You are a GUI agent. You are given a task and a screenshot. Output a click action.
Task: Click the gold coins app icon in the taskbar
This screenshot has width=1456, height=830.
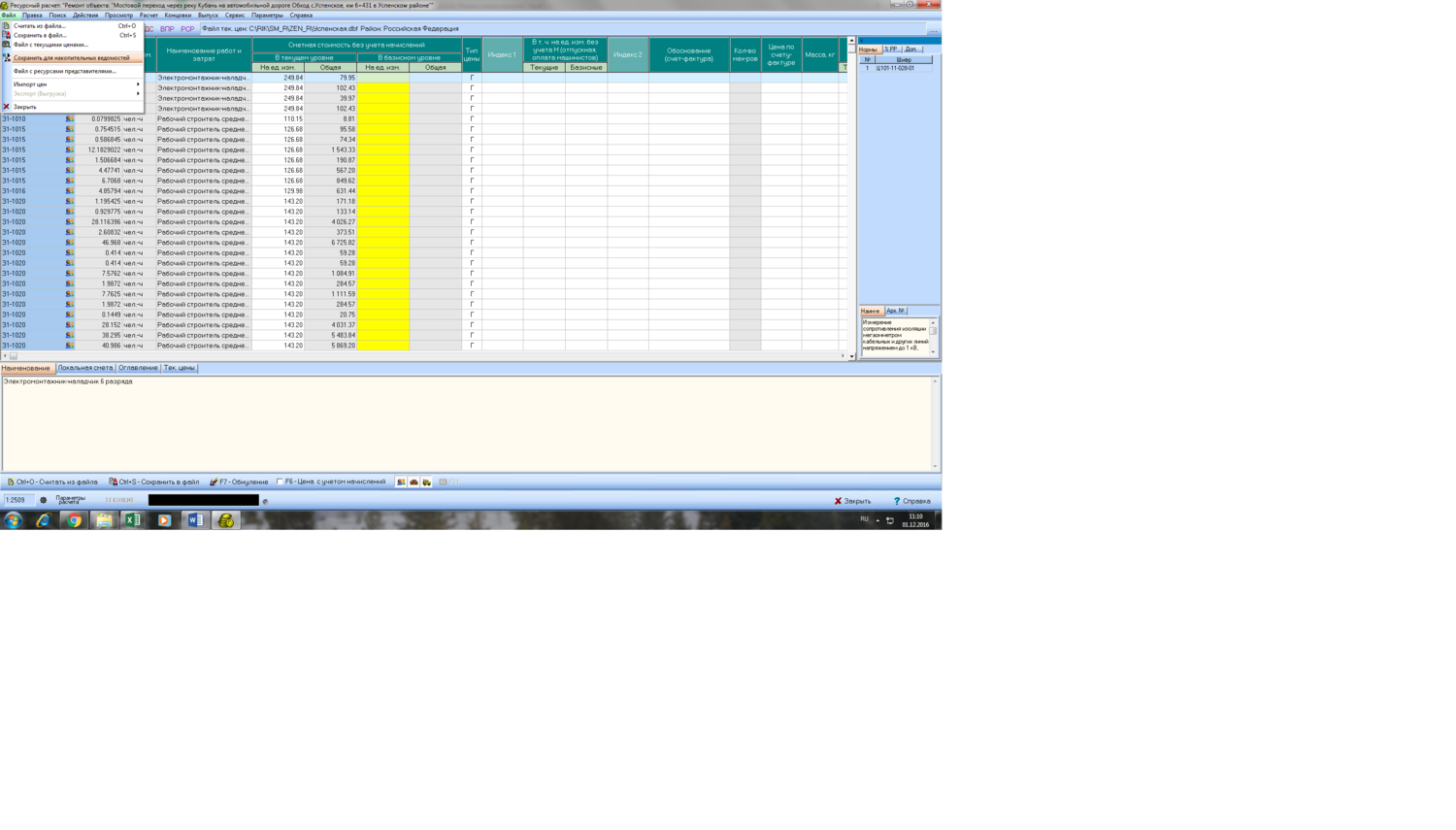tap(226, 520)
